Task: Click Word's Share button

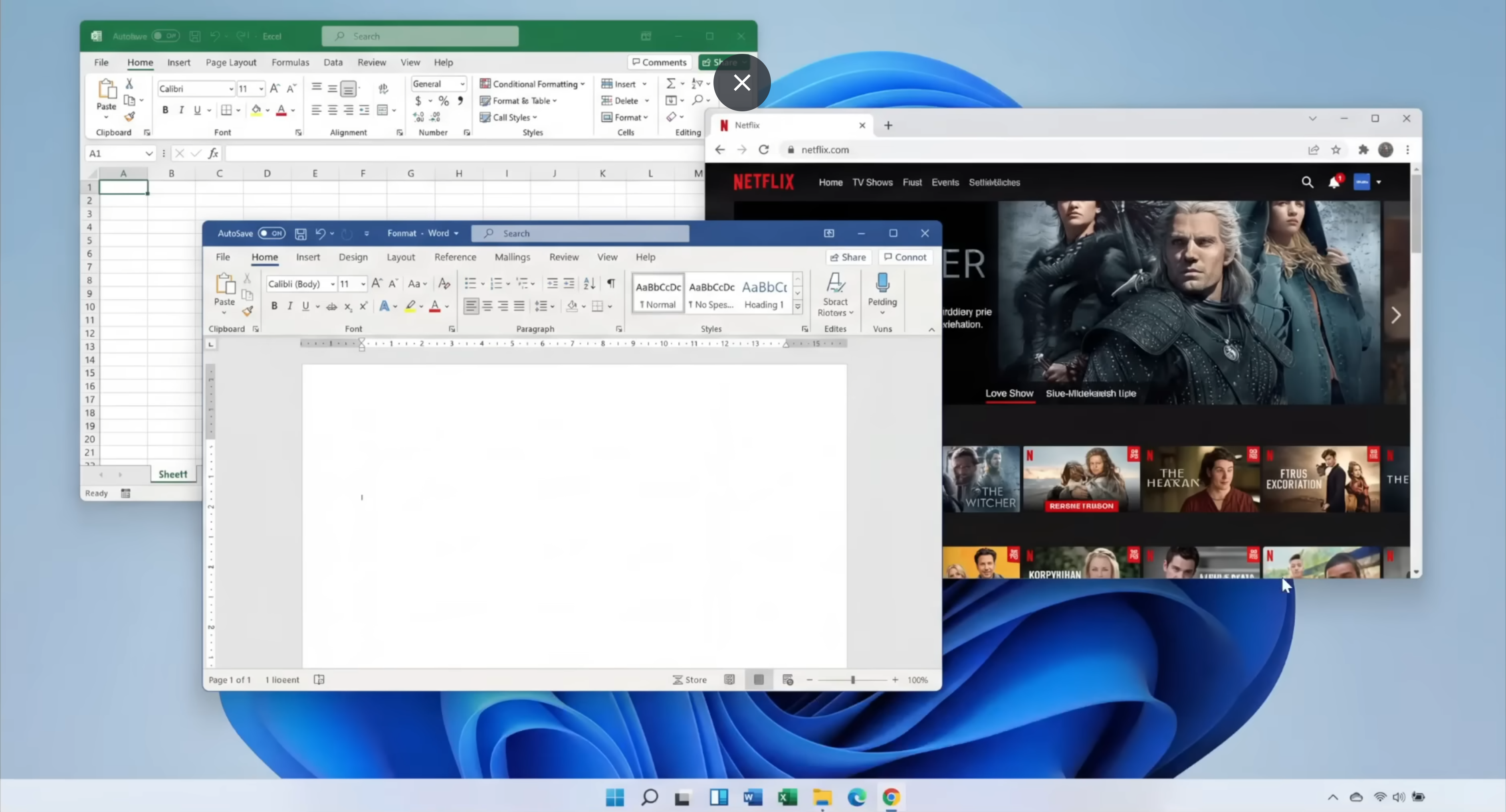Action: (x=848, y=257)
